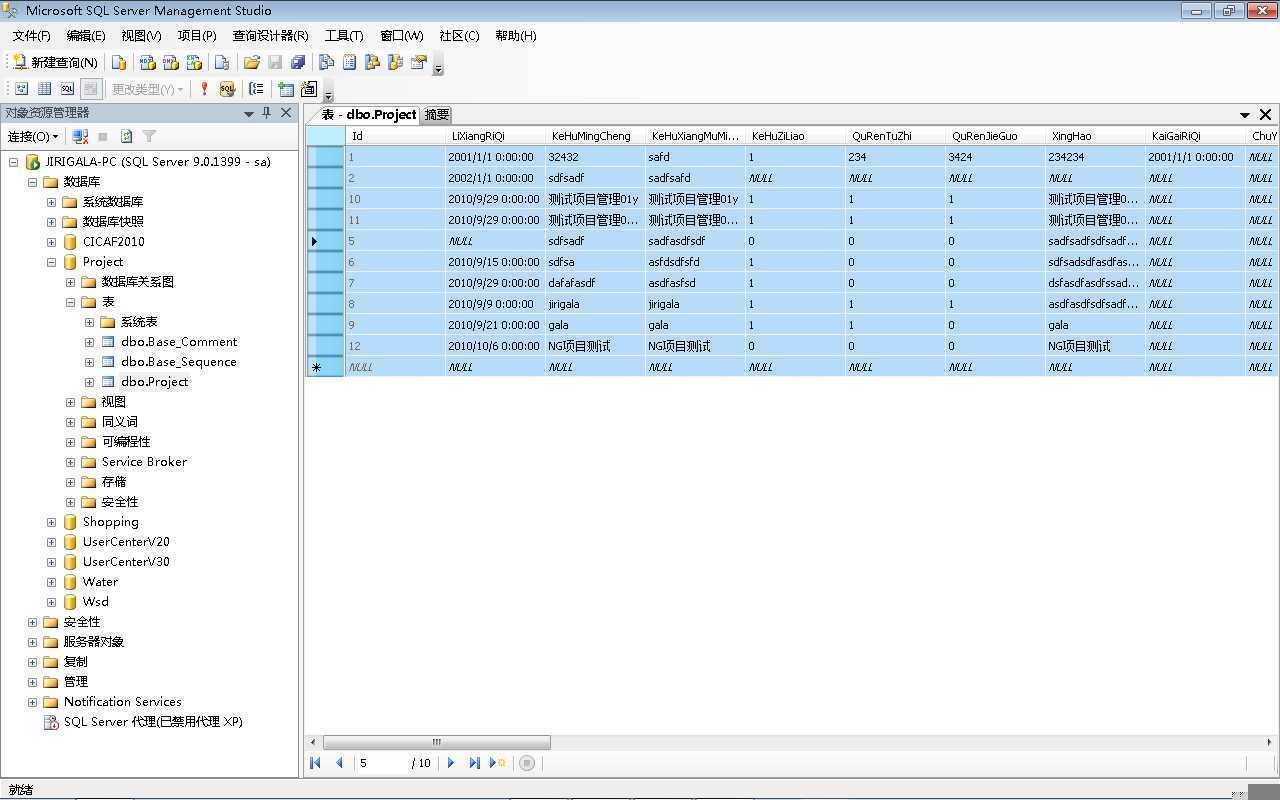Click the Summary page toolbar icon

349,62
